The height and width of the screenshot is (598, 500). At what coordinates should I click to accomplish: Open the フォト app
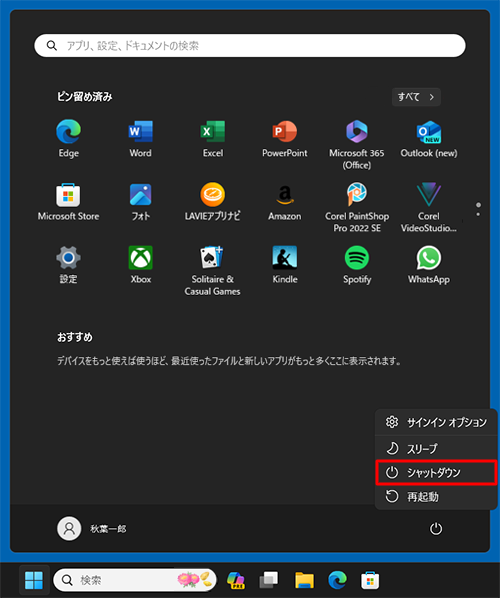click(x=140, y=202)
